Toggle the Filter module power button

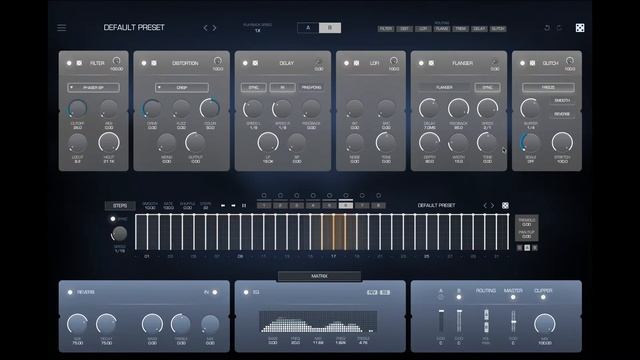(69, 63)
